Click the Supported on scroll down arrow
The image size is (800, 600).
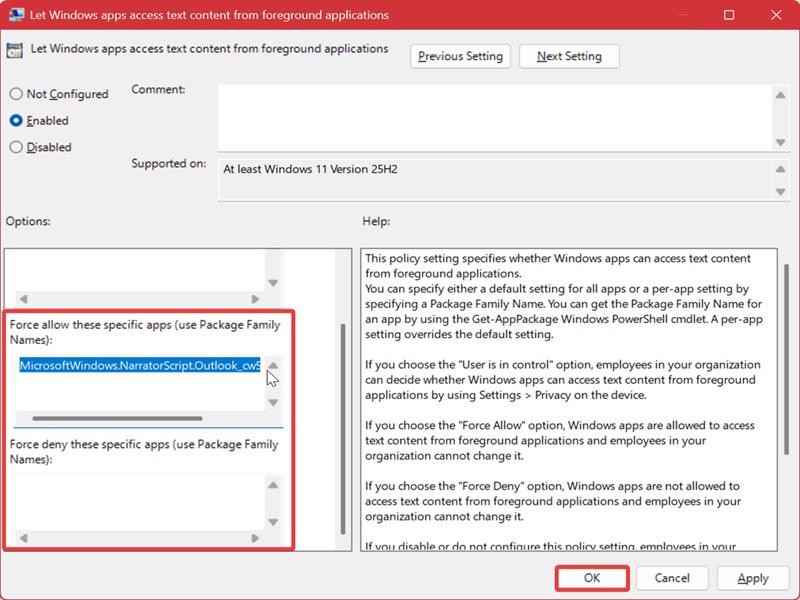(x=781, y=192)
